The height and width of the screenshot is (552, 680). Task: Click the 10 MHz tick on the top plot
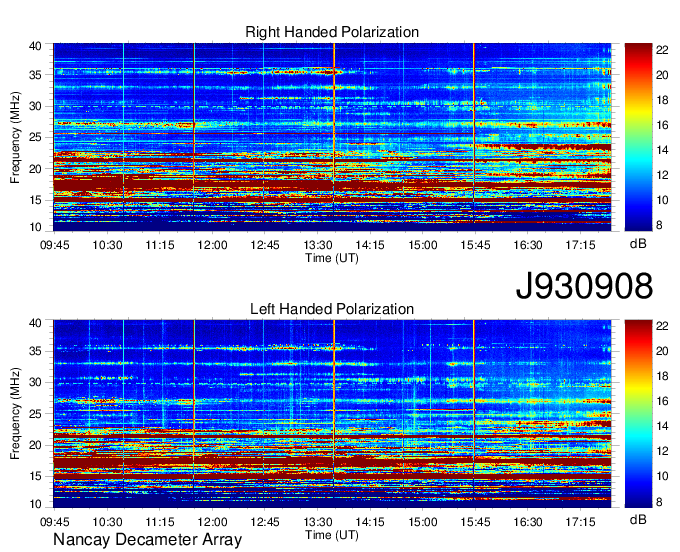pos(35,227)
